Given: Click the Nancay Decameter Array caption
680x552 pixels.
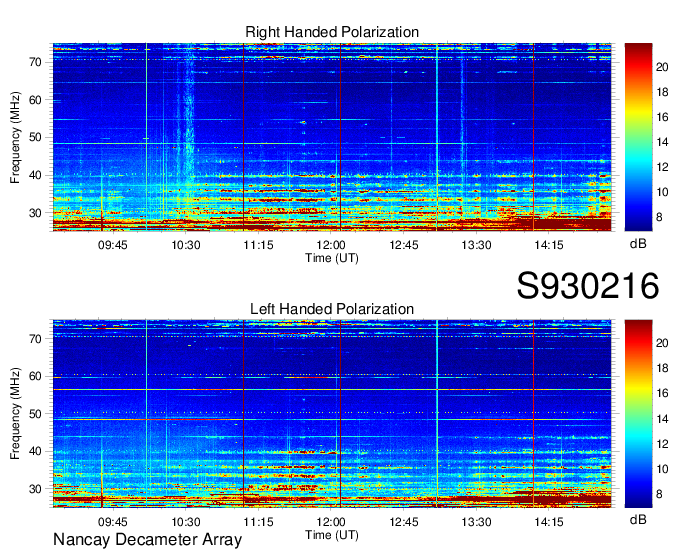Looking at the screenshot, I should click(x=147, y=540).
